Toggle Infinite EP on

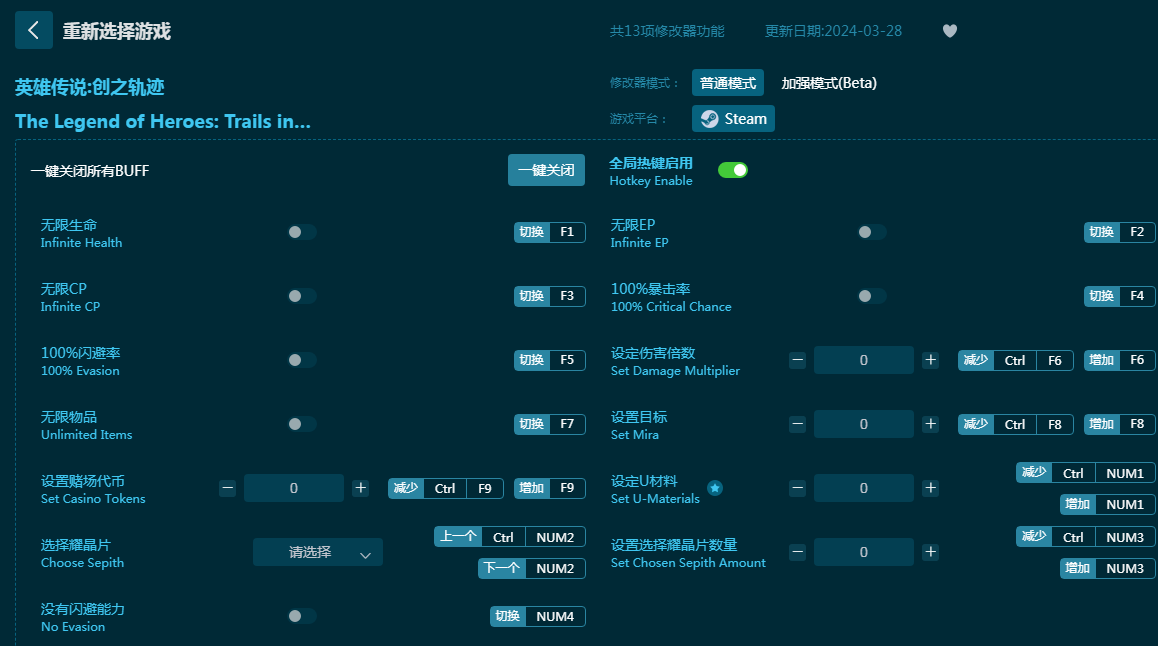pyautogui.click(x=871, y=232)
